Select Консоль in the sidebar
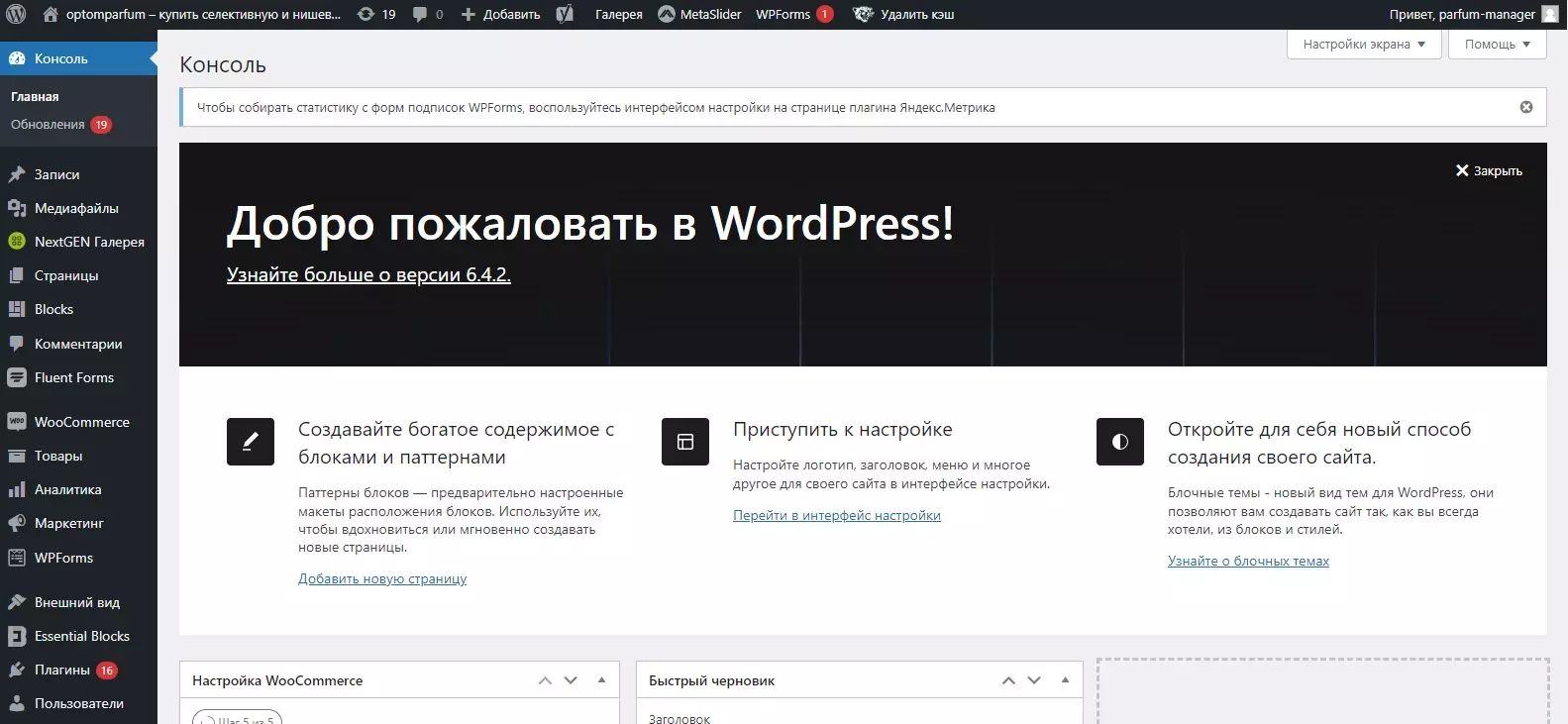This screenshot has width=1568, height=724. point(78,58)
